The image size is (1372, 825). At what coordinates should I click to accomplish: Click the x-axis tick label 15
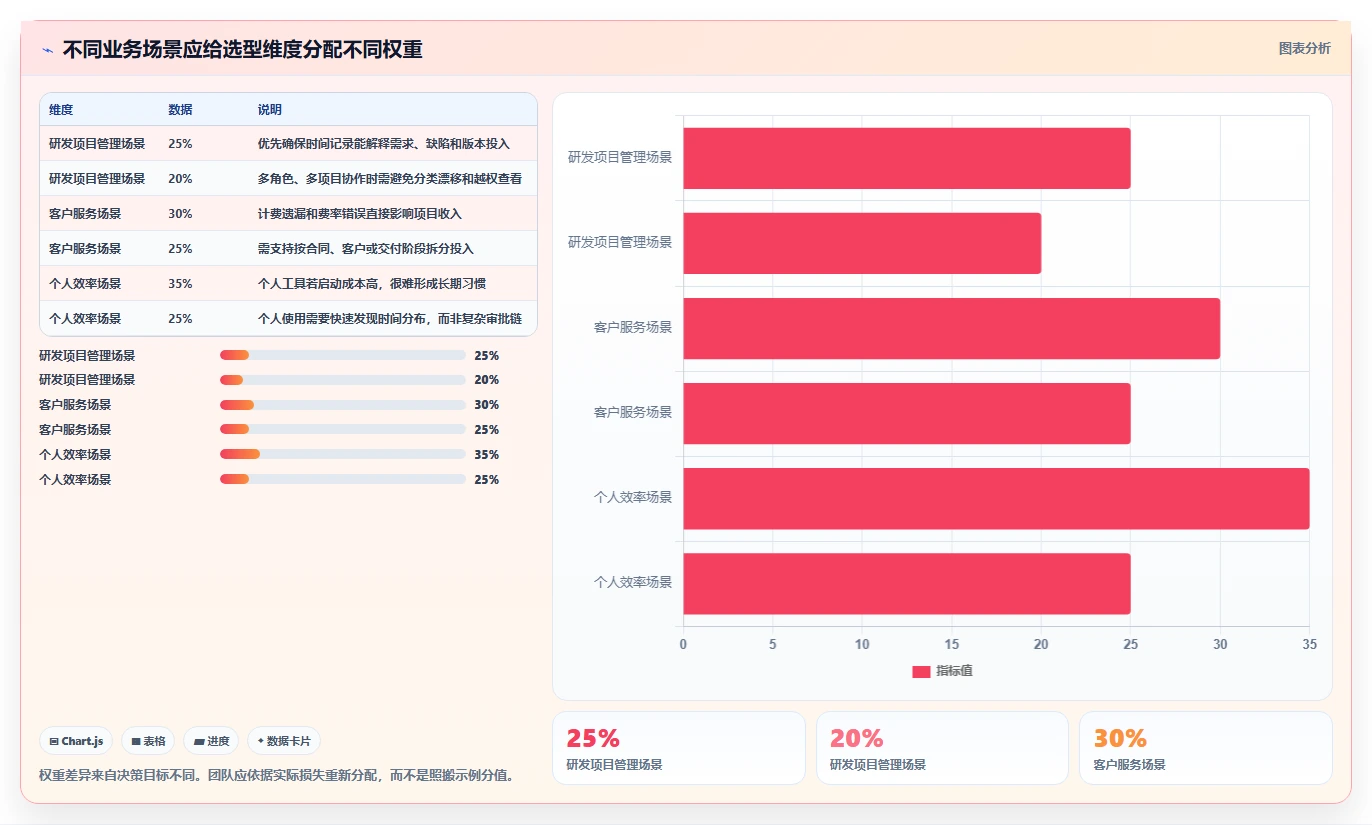951,645
